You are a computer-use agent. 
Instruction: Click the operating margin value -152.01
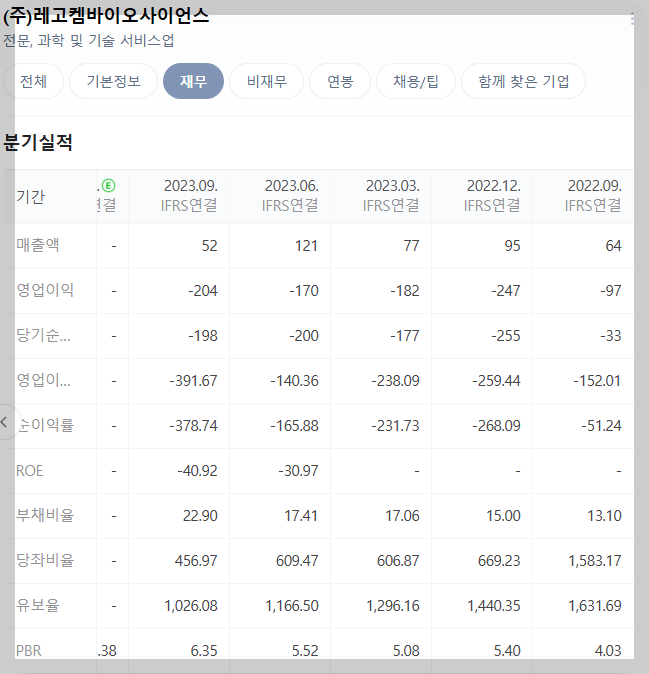click(597, 381)
